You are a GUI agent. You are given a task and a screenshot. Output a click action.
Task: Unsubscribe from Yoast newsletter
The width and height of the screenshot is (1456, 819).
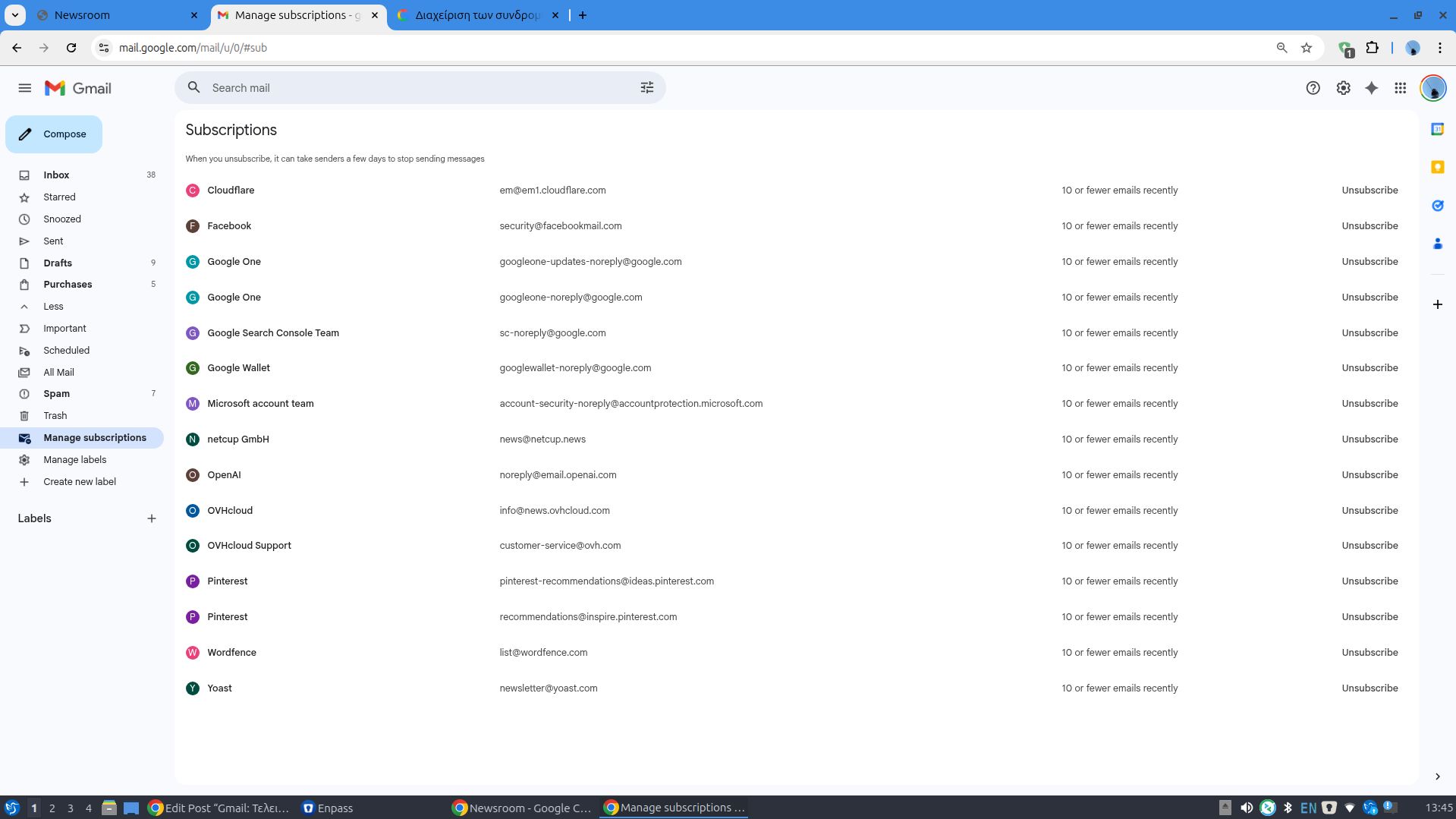[1369, 688]
